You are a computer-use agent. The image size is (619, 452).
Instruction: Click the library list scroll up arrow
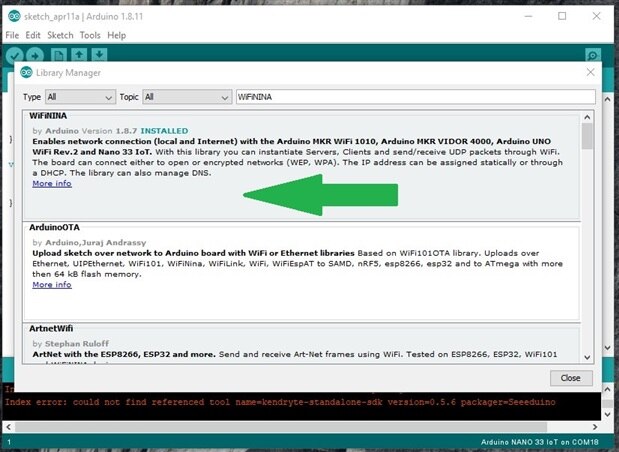(x=587, y=117)
